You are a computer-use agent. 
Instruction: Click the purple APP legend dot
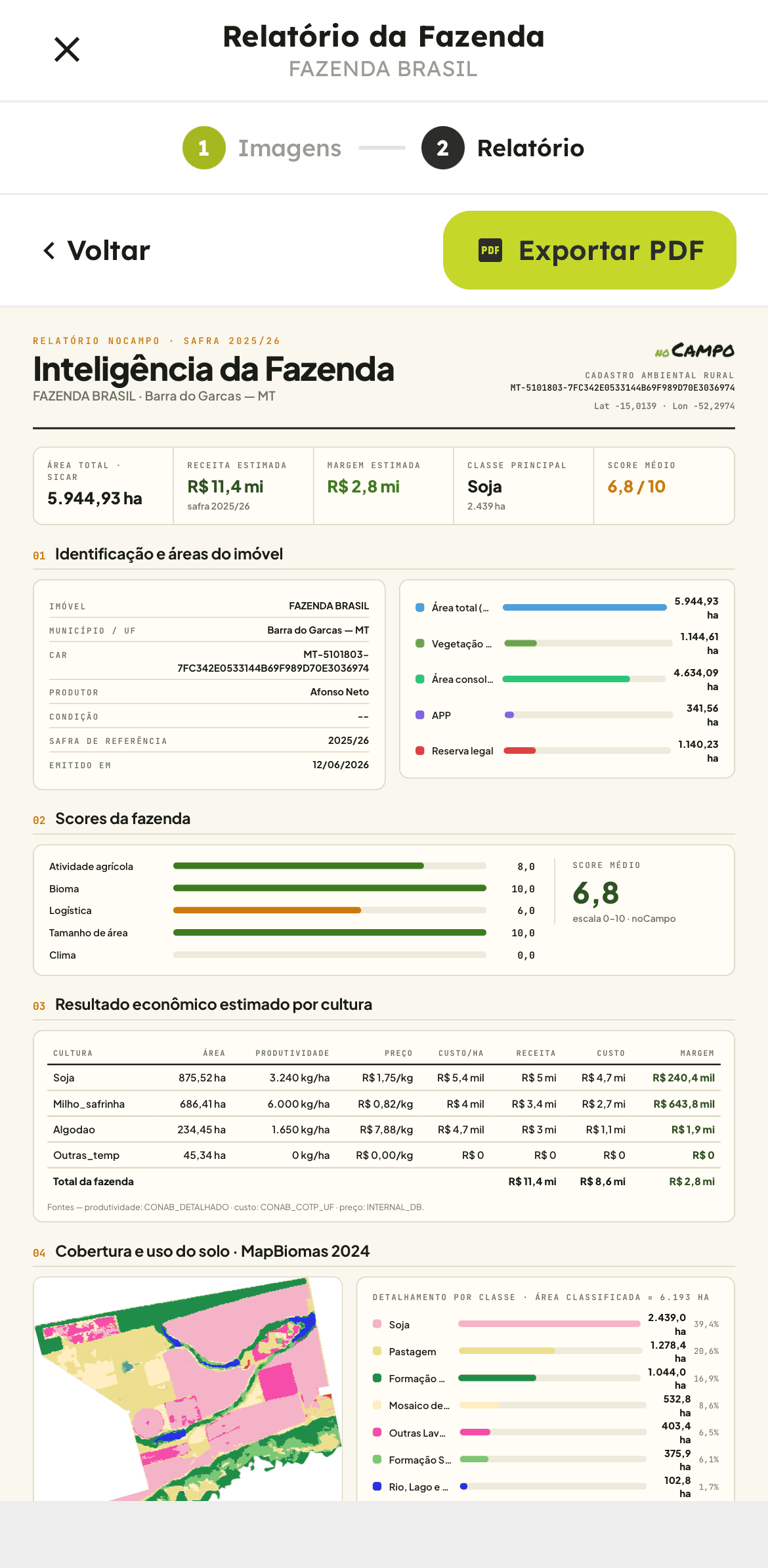420,715
